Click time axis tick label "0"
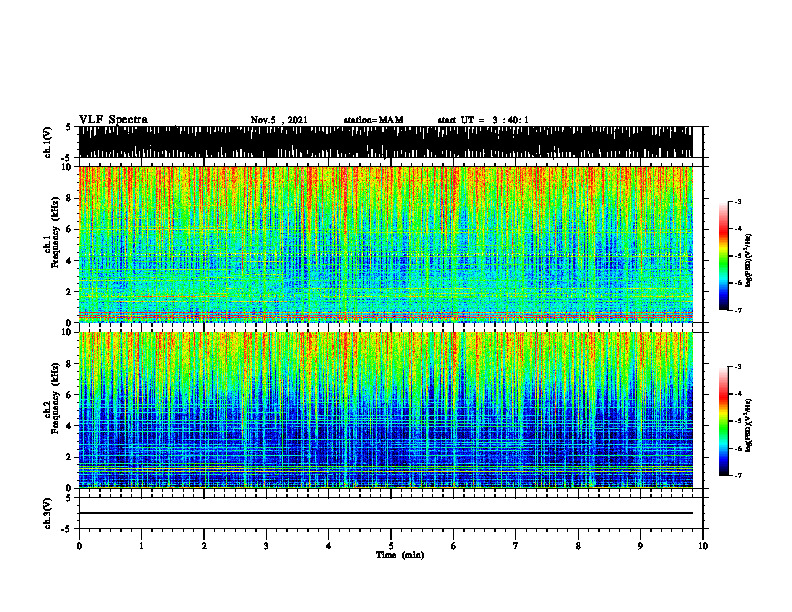Viewport: 792px width, 612px height. click(x=79, y=546)
